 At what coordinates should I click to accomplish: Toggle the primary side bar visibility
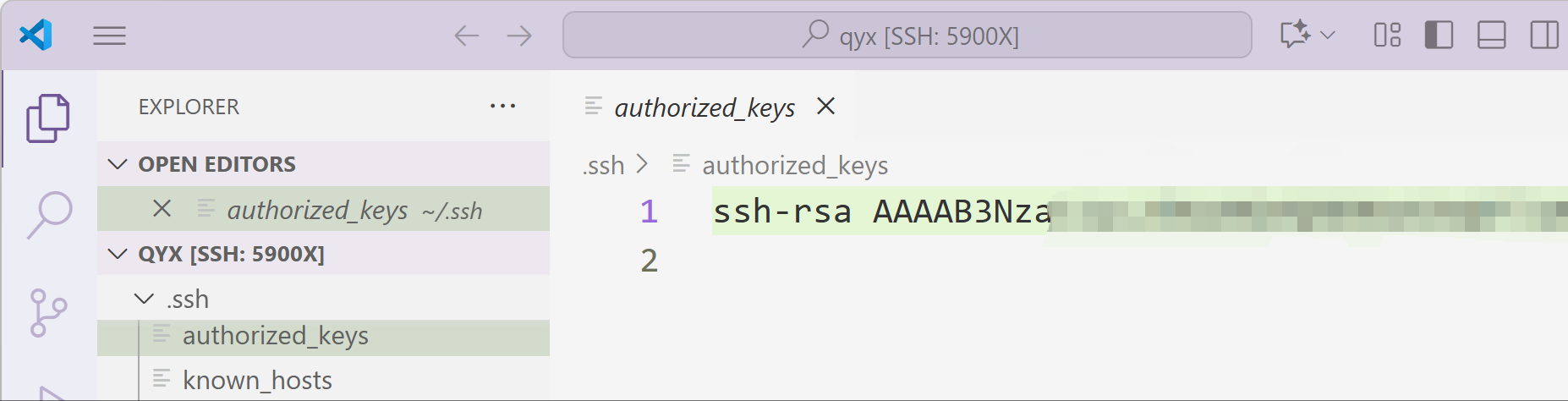tap(1439, 35)
